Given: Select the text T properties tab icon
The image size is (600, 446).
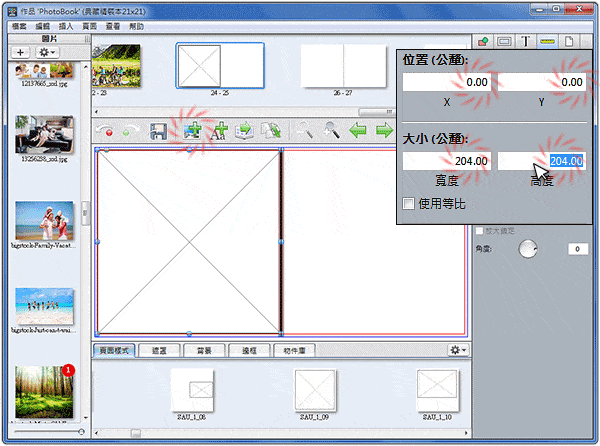Looking at the screenshot, I should coord(525,41).
